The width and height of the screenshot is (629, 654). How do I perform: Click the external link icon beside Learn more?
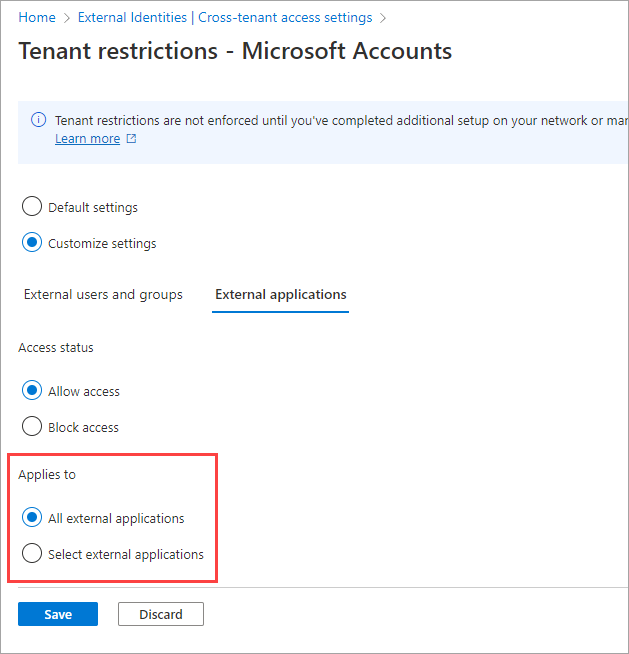[131, 139]
